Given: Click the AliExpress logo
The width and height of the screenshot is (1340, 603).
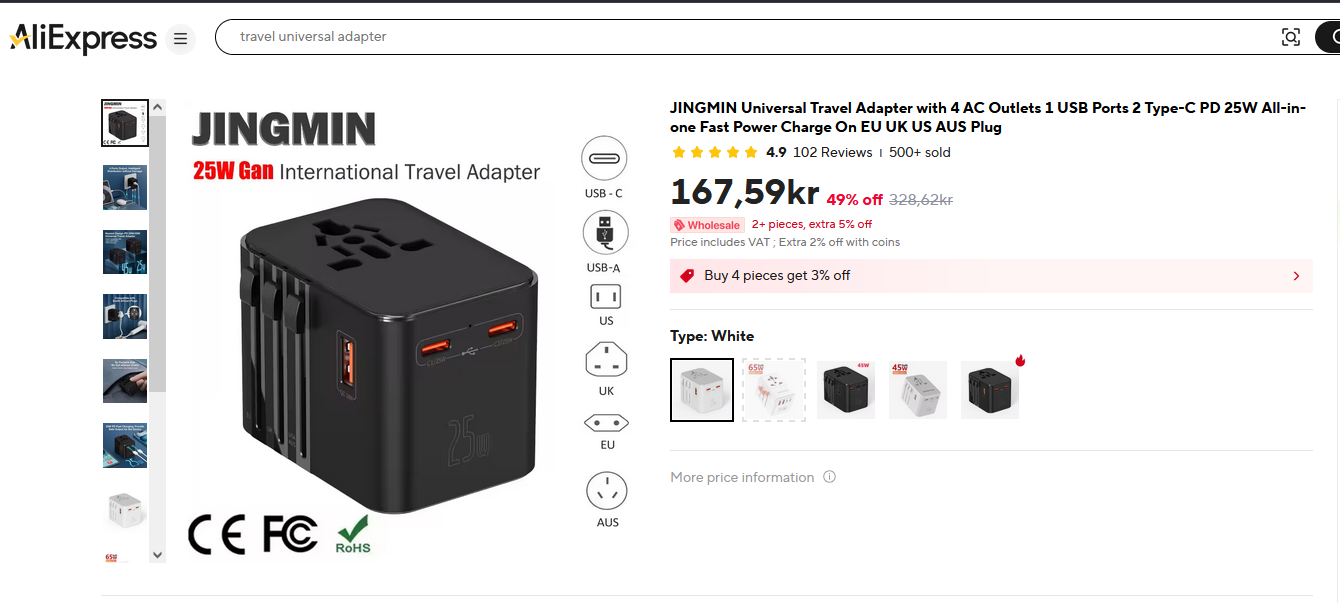Looking at the screenshot, I should coord(83,38).
